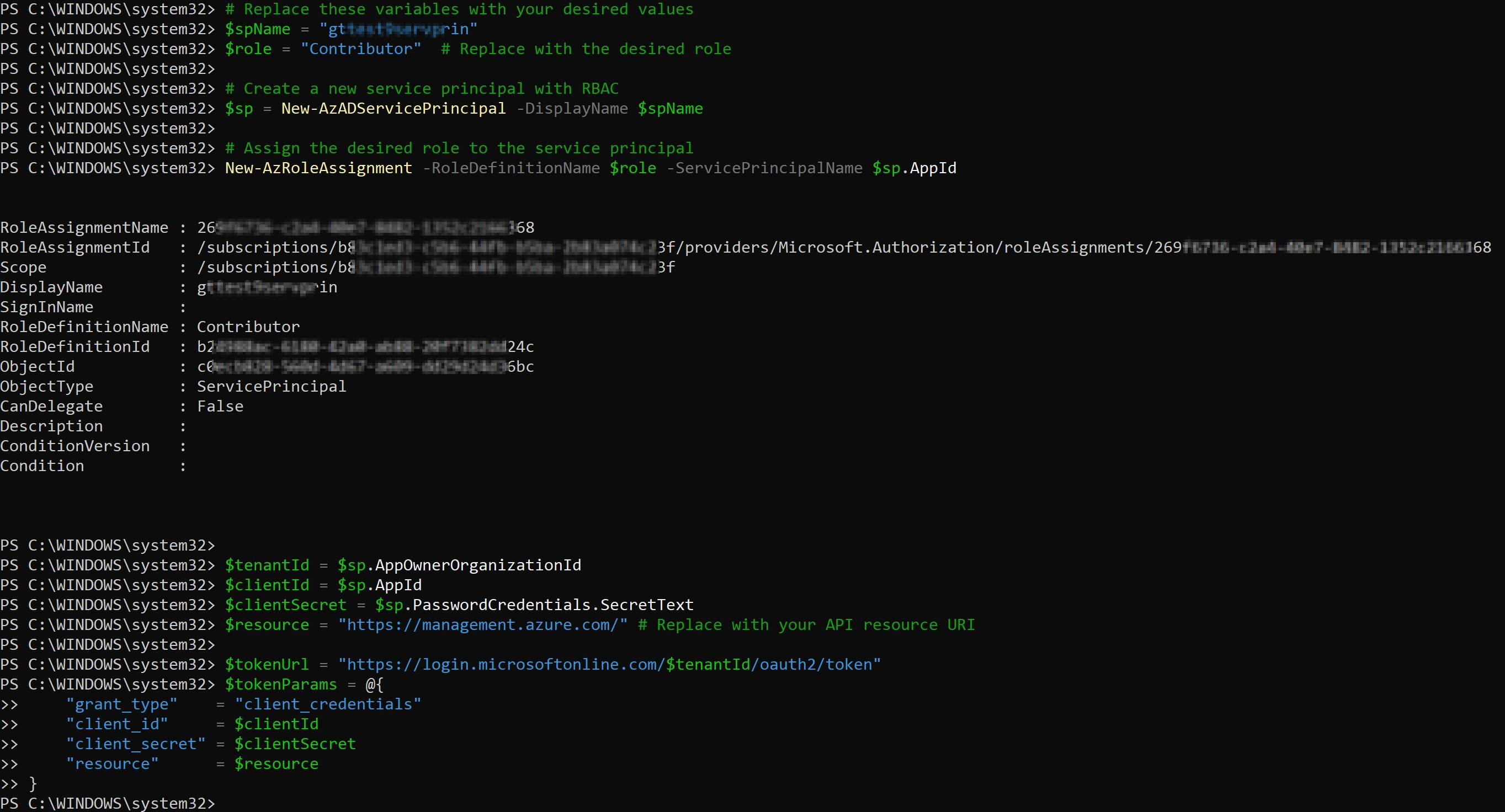Click the RoleAssignmentName output label
Screen dimensions: 1505x812
(x=84, y=228)
